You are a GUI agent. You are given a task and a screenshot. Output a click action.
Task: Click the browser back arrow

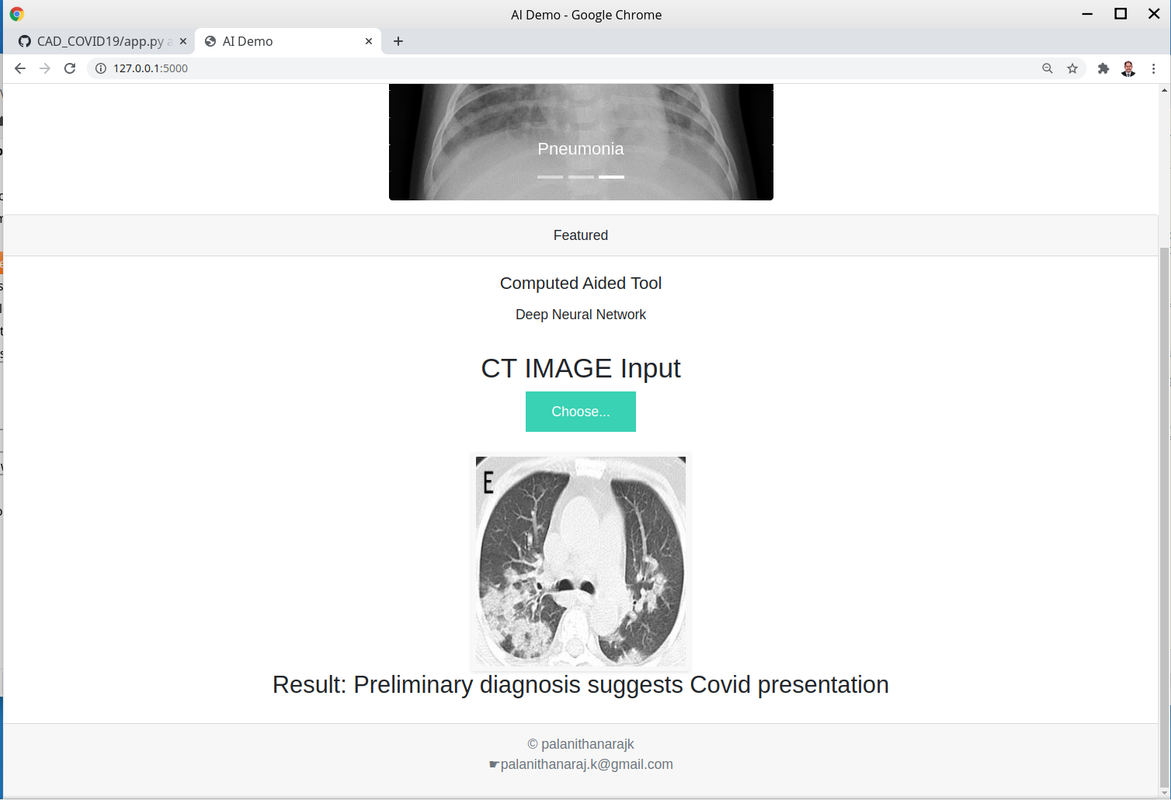point(20,68)
